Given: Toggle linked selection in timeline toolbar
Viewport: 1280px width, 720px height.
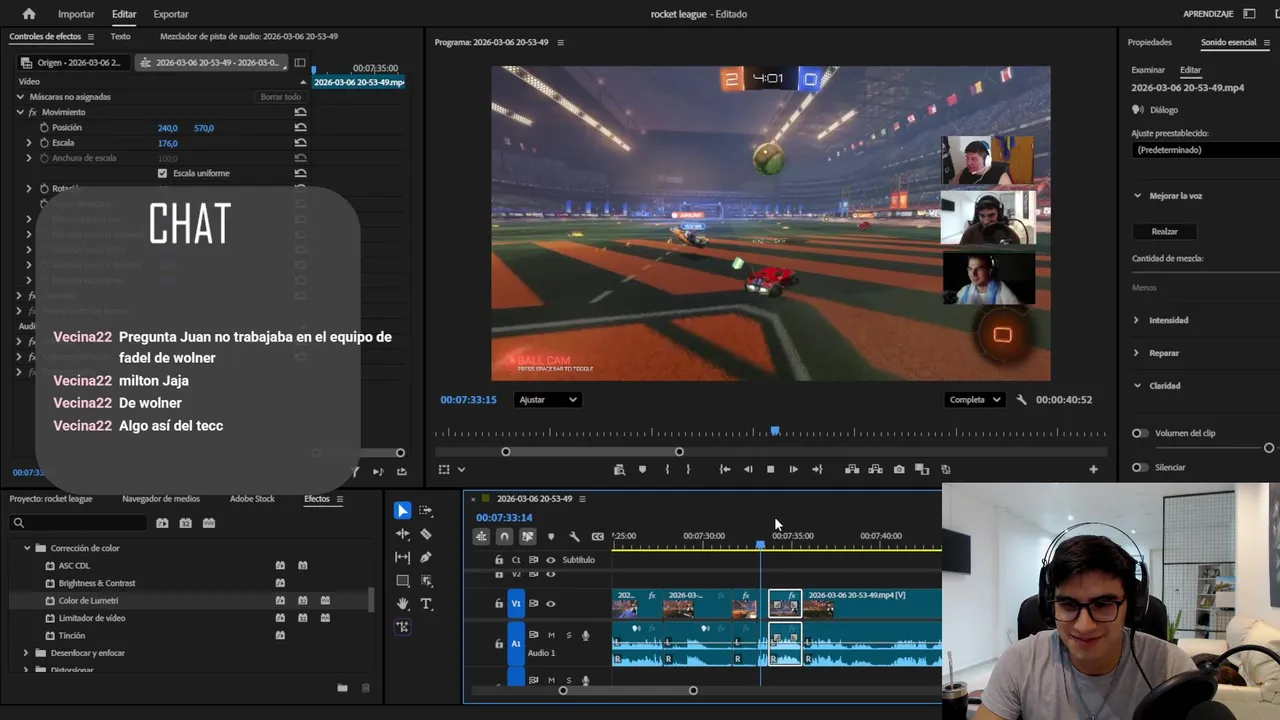Looking at the screenshot, I should coord(527,537).
